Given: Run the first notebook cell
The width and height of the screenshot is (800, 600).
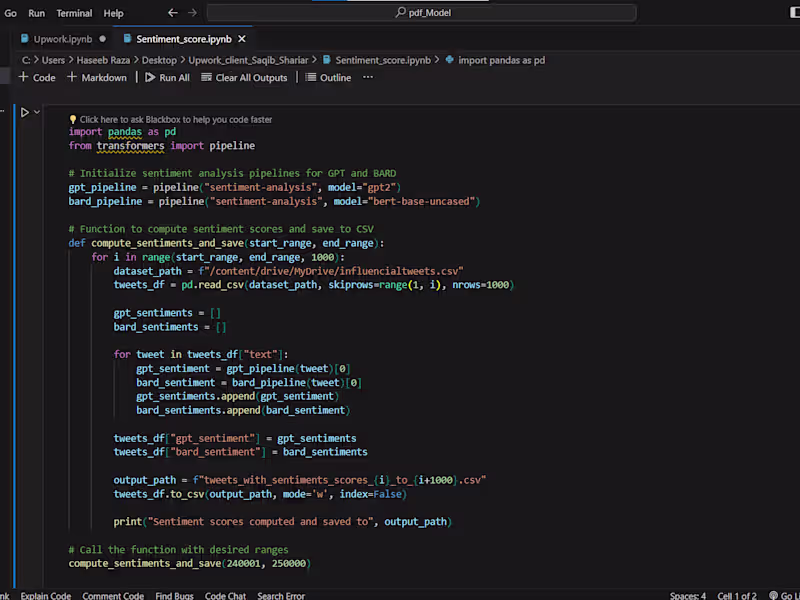Looking at the screenshot, I should point(25,112).
